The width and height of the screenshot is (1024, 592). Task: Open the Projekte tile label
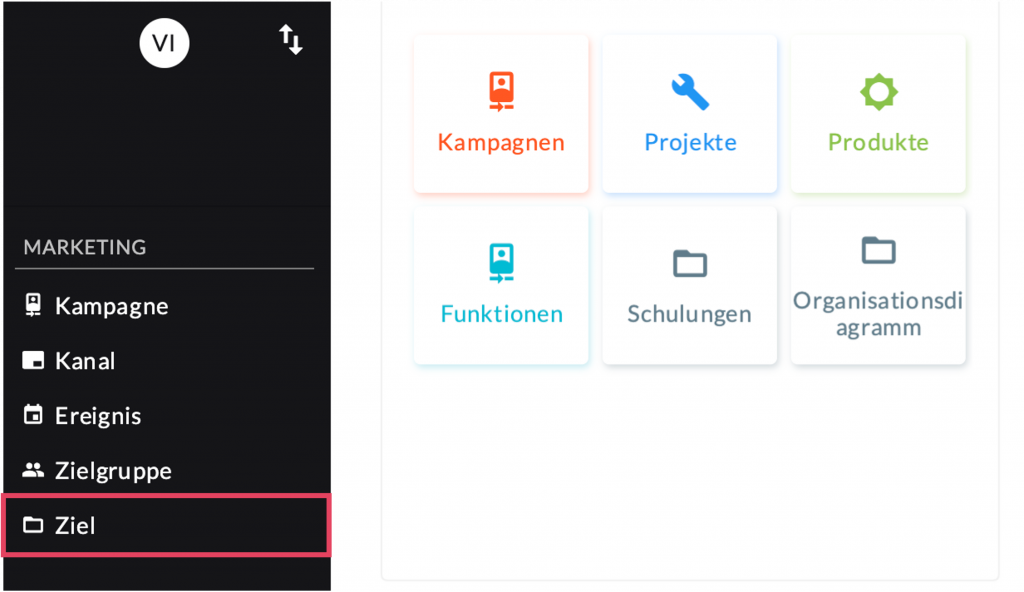coord(690,142)
